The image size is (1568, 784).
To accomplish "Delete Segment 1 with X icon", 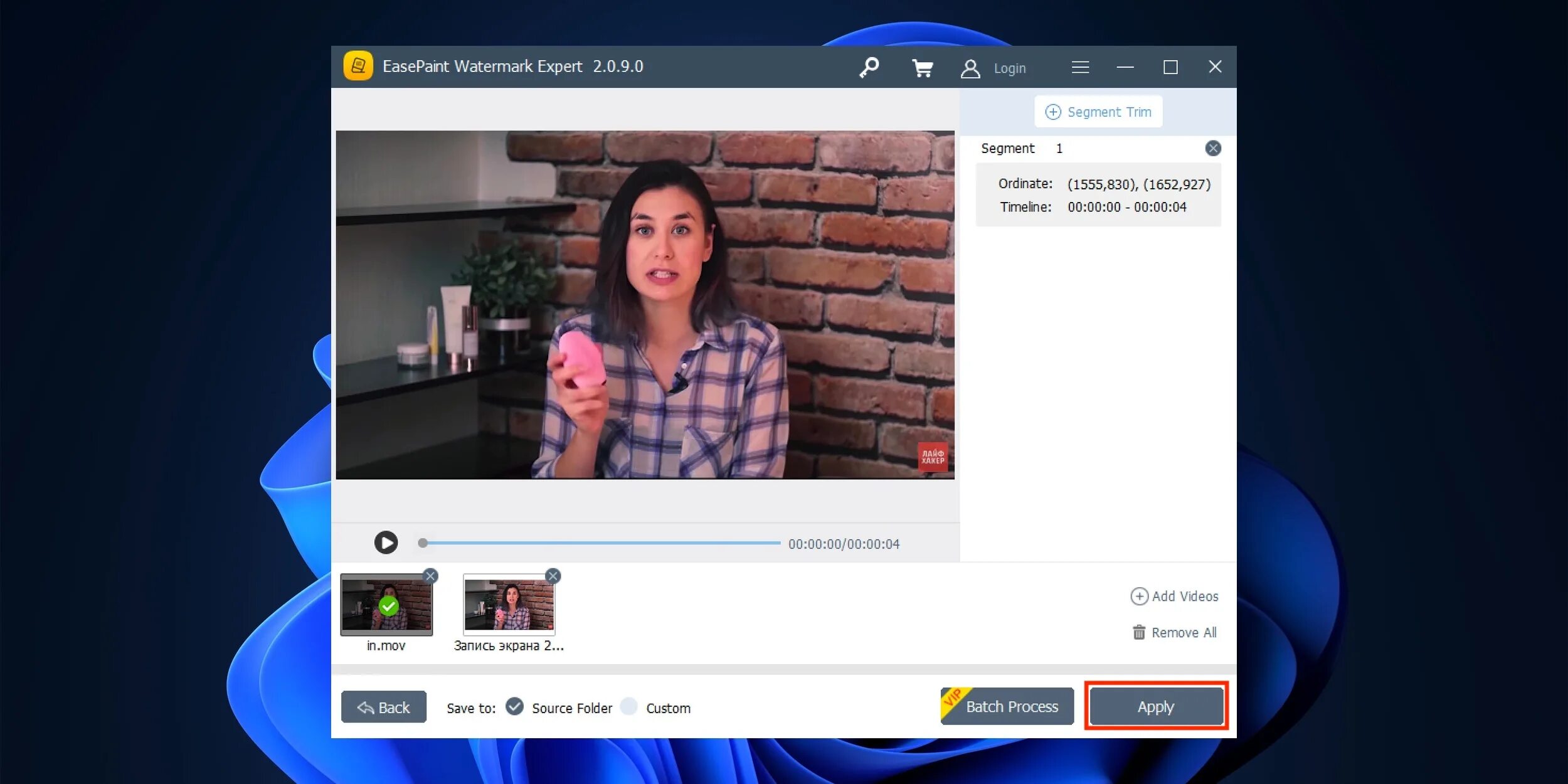I will coord(1212,149).
